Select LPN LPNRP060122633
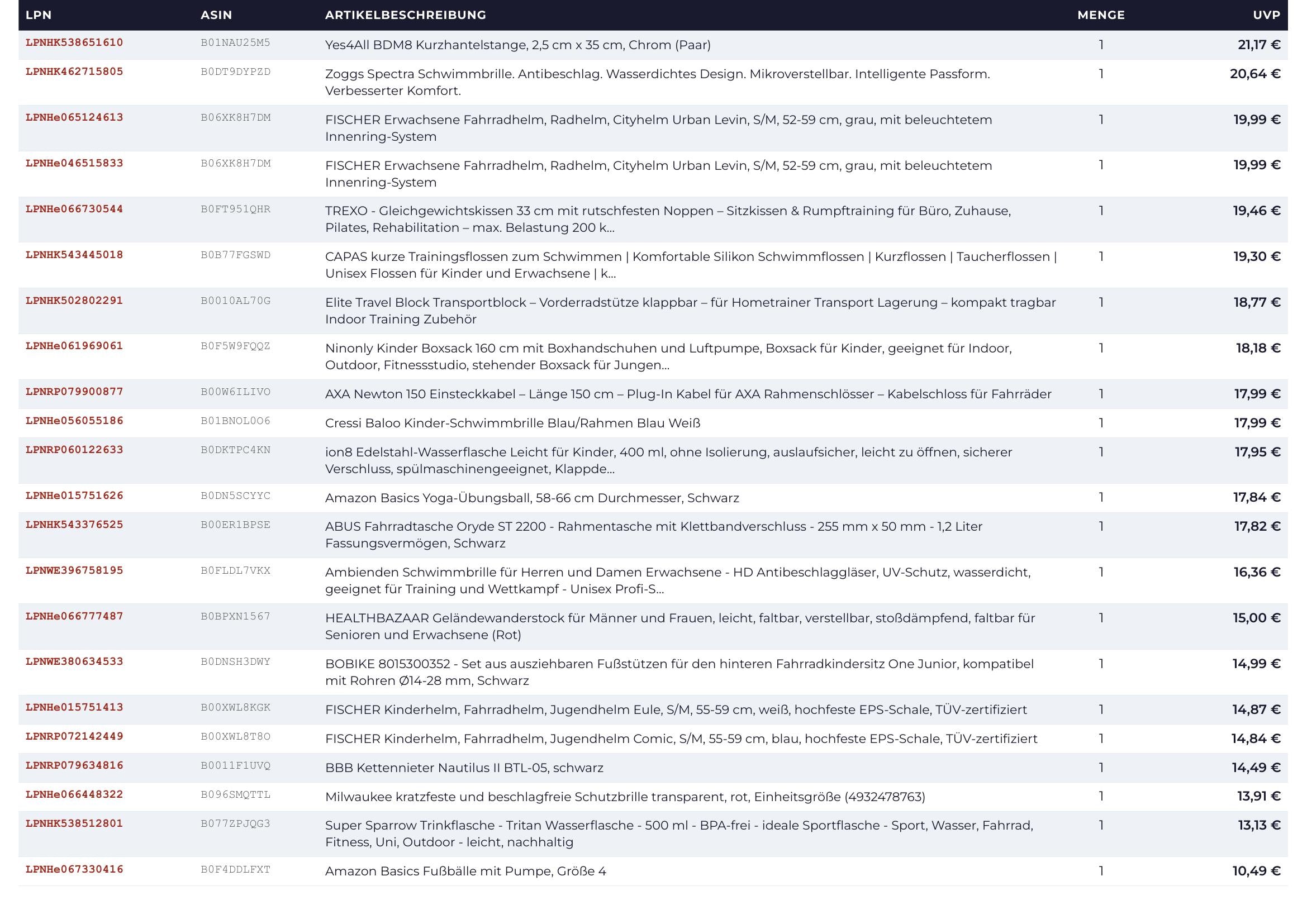 [x=74, y=450]
